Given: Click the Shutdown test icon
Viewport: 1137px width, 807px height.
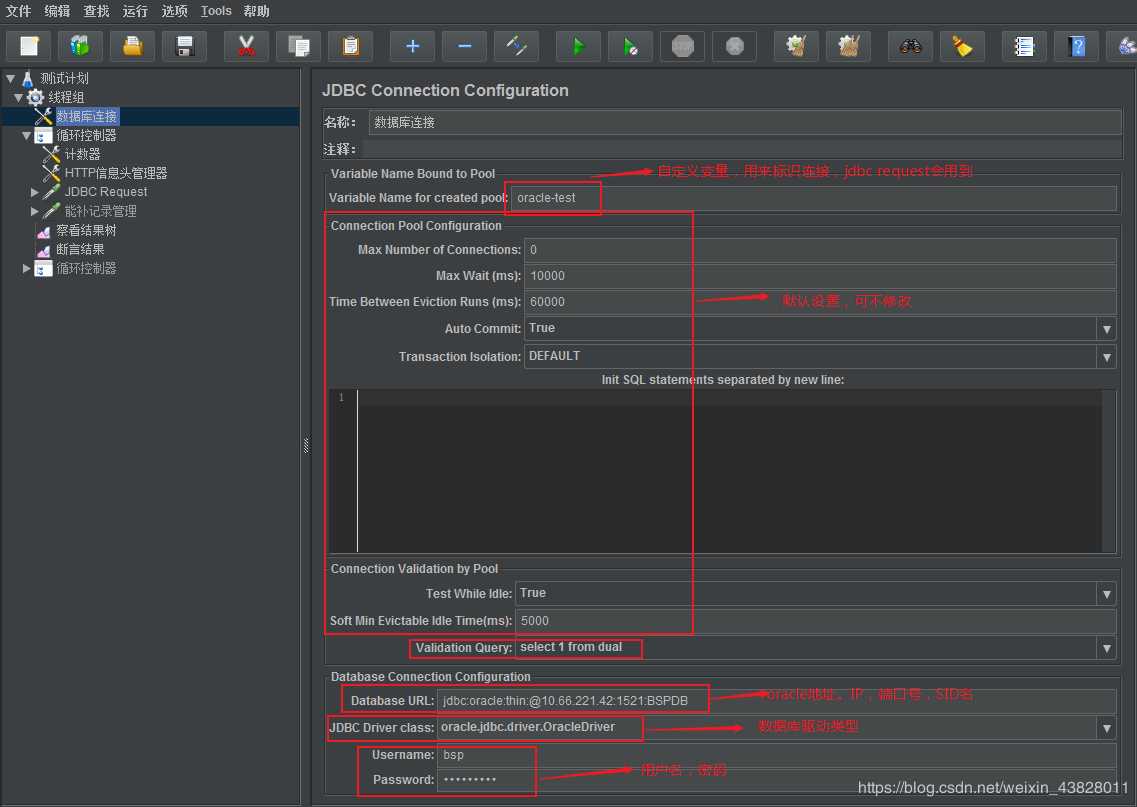Looking at the screenshot, I should (735, 46).
